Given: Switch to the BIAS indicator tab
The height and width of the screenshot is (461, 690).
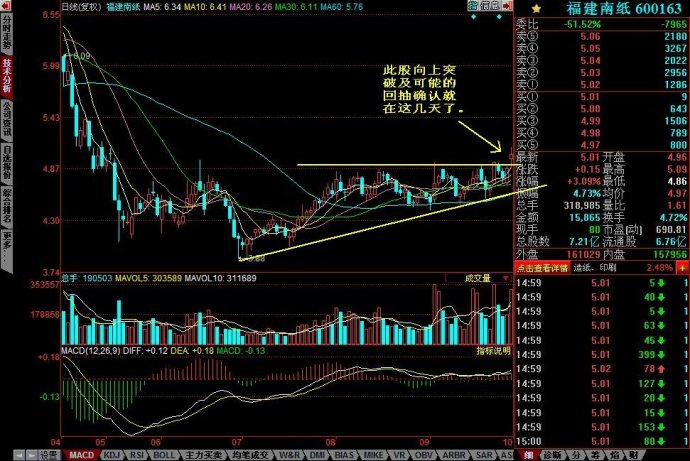Looking at the screenshot, I should pyautogui.click(x=344, y=455).
